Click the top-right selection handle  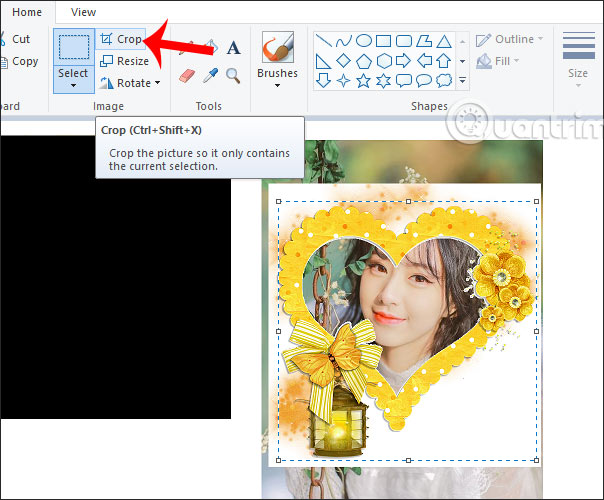(x=537, y=201)
